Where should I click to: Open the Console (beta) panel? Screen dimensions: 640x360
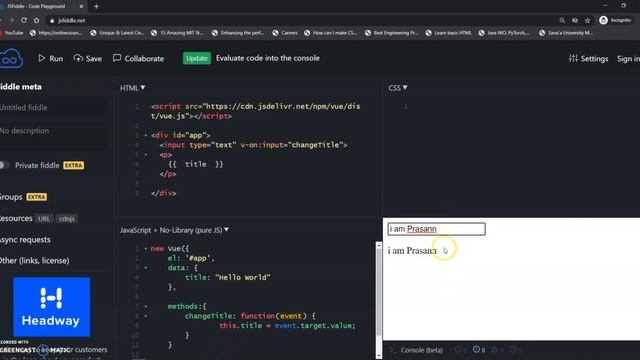pyautogui.click(x=422, y=350)
